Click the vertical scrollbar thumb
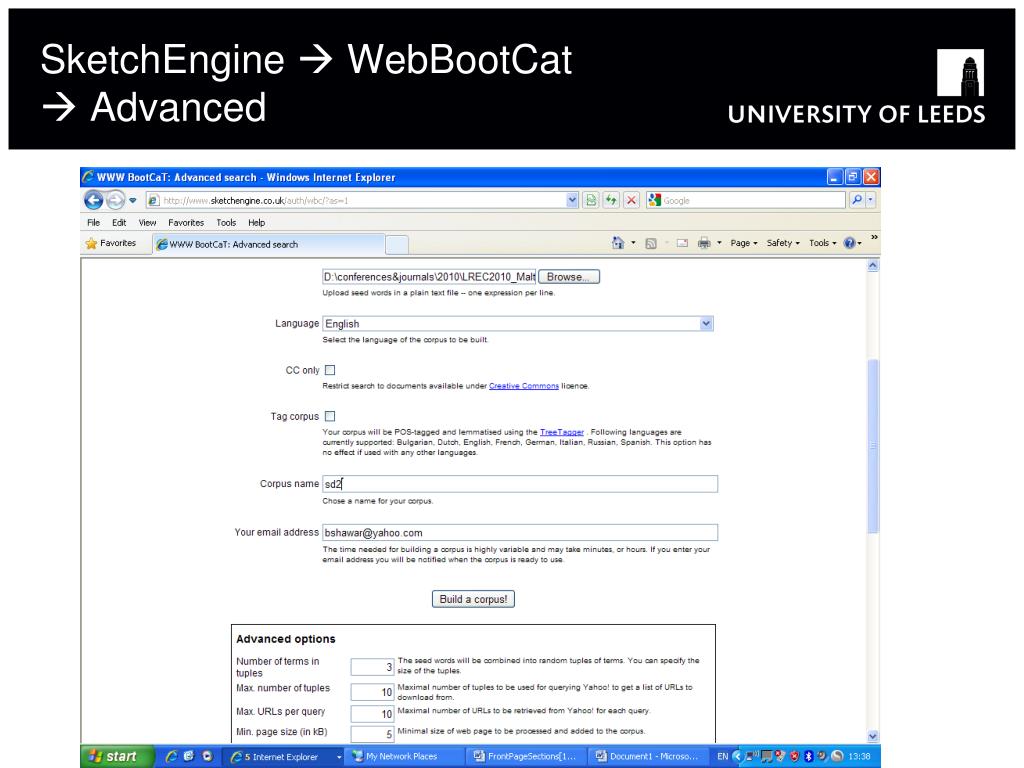 point(873,446)
